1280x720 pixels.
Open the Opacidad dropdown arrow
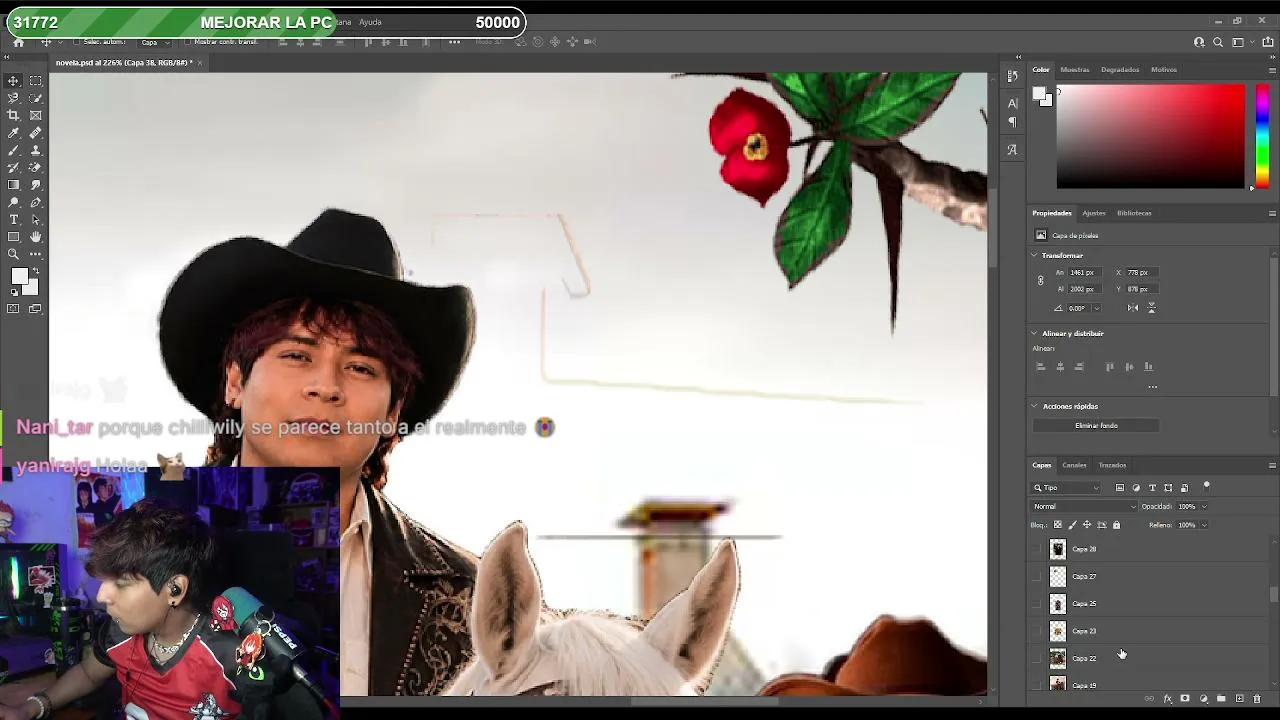(x=1204, y=507)
